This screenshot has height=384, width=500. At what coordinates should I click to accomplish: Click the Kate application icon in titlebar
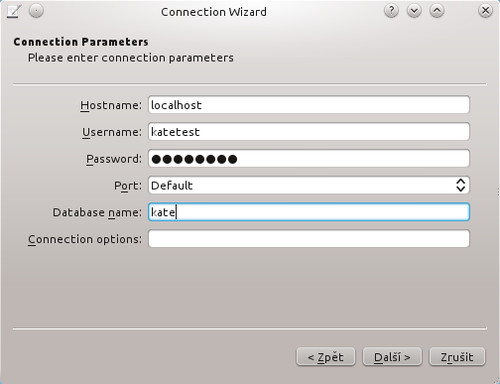click(13, 11)
